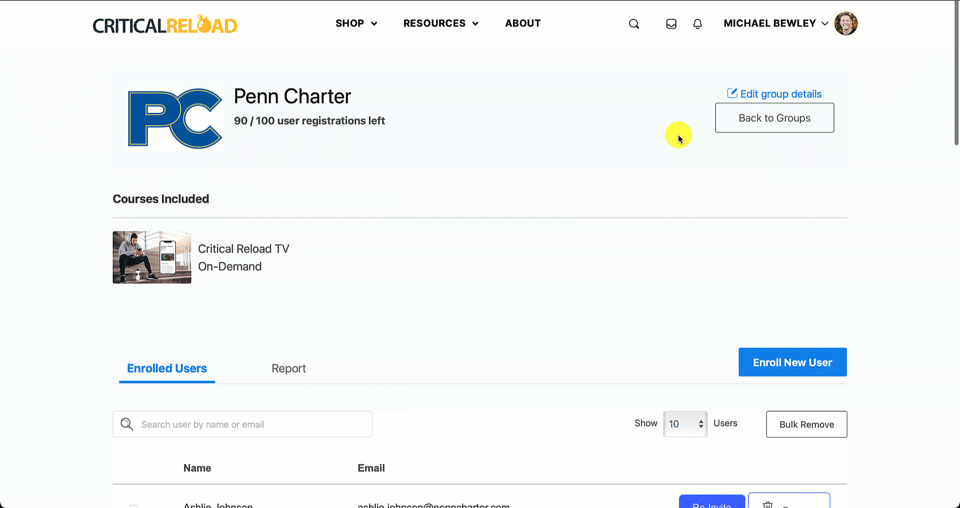Open the notifications bell icon

[697, 24]
